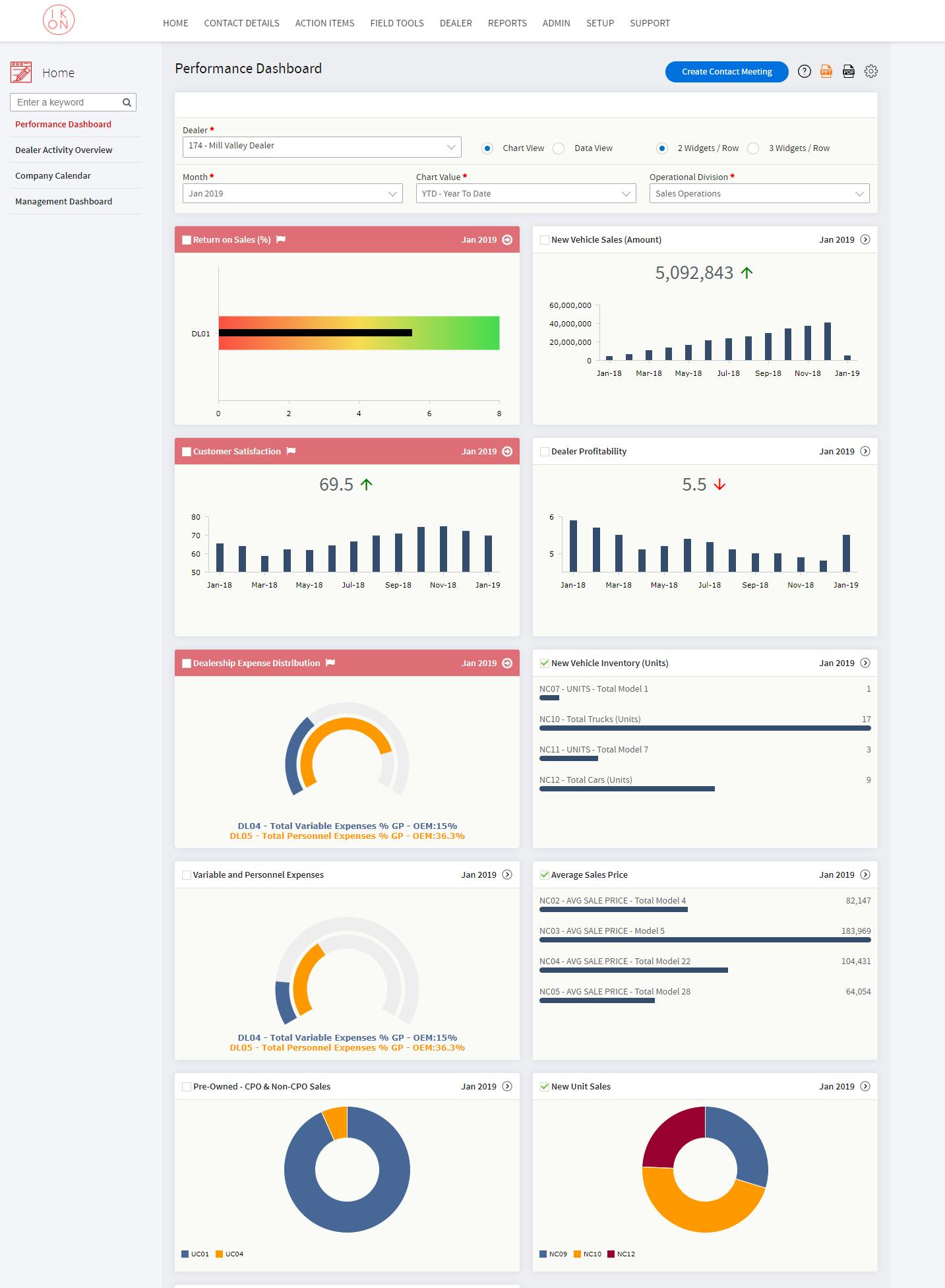Click the Home notepad icon in sidebar
Viewport: 945px width, 1288px height.
[21, 72]
